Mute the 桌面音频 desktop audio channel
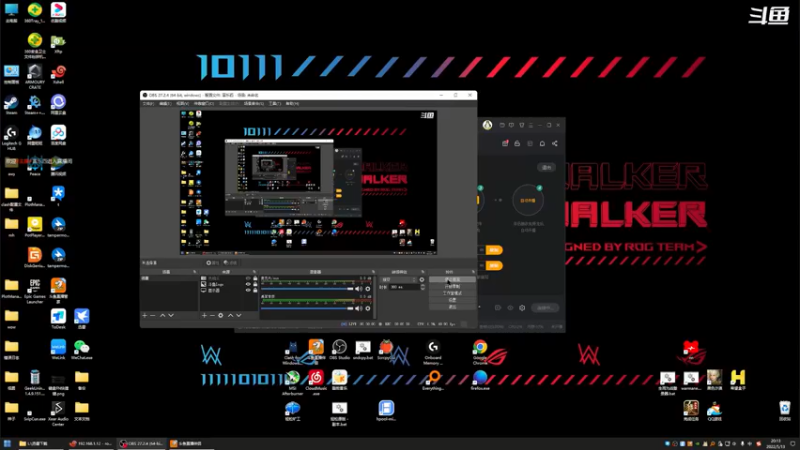The width and height of the screenshot is (800, 450). coord(359,308)
